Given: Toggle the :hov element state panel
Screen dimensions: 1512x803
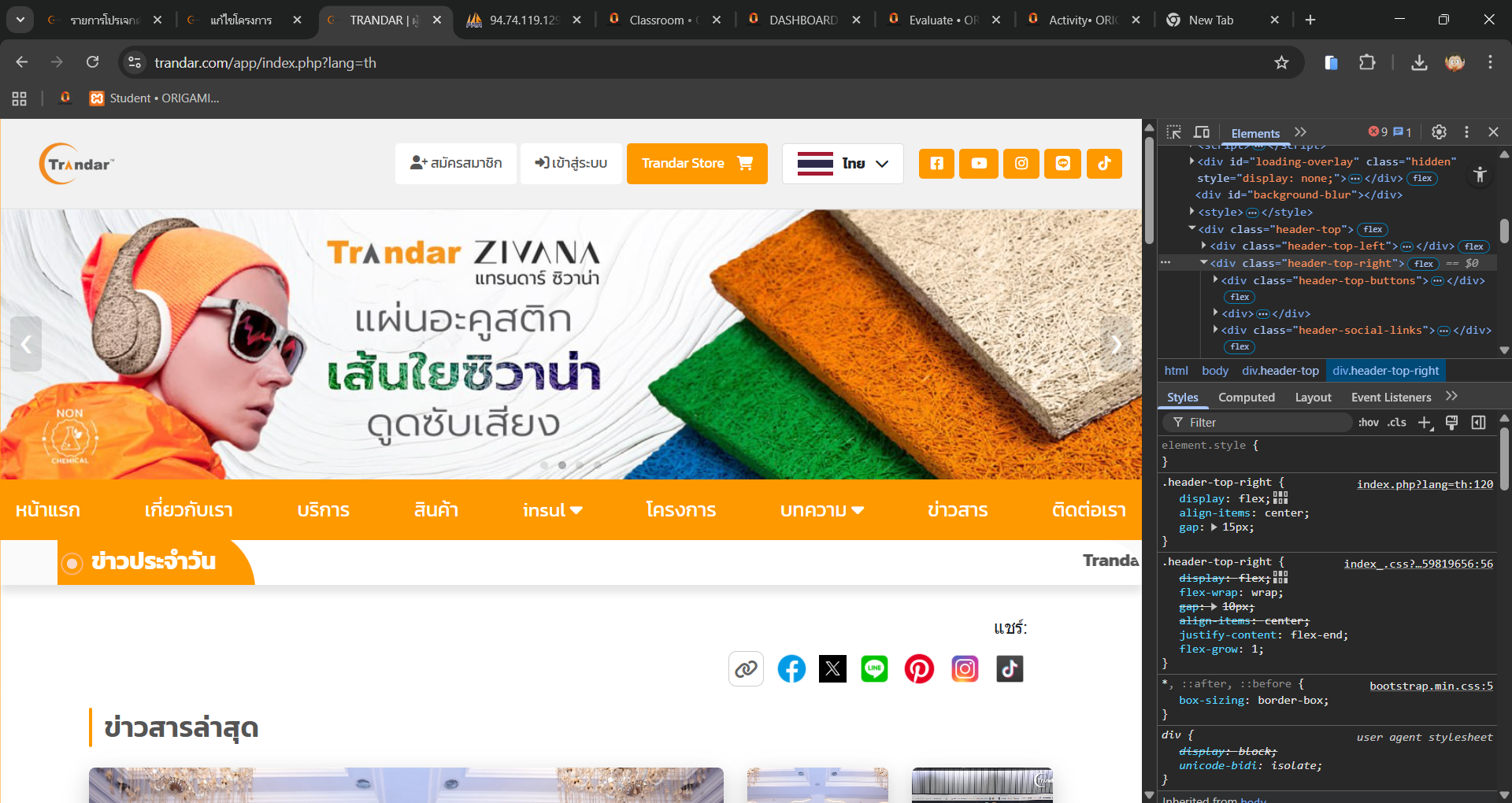Looking at the screenshot, I should [1368, 423].
